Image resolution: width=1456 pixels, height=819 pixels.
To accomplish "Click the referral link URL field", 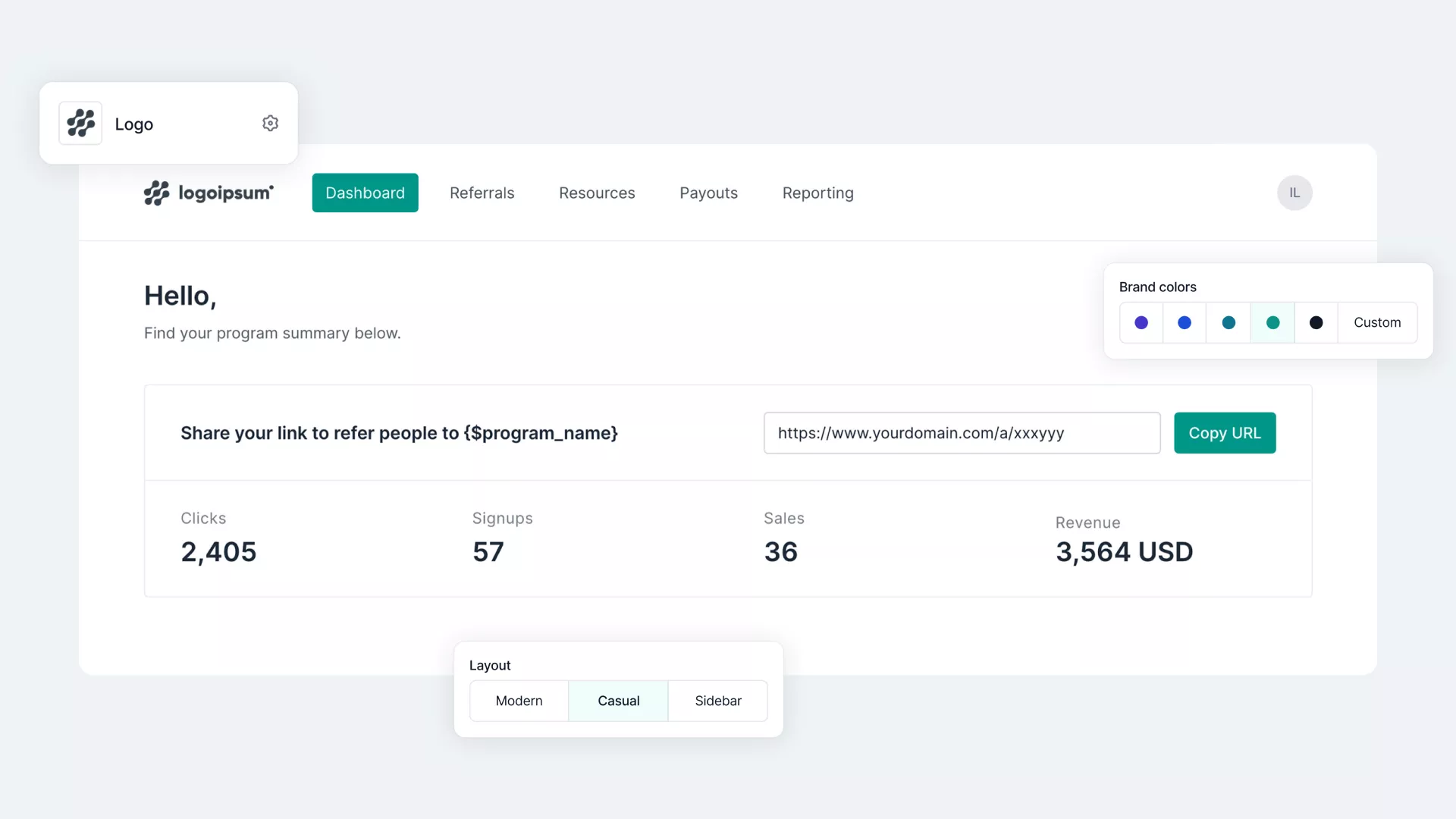I will (961, 433).
